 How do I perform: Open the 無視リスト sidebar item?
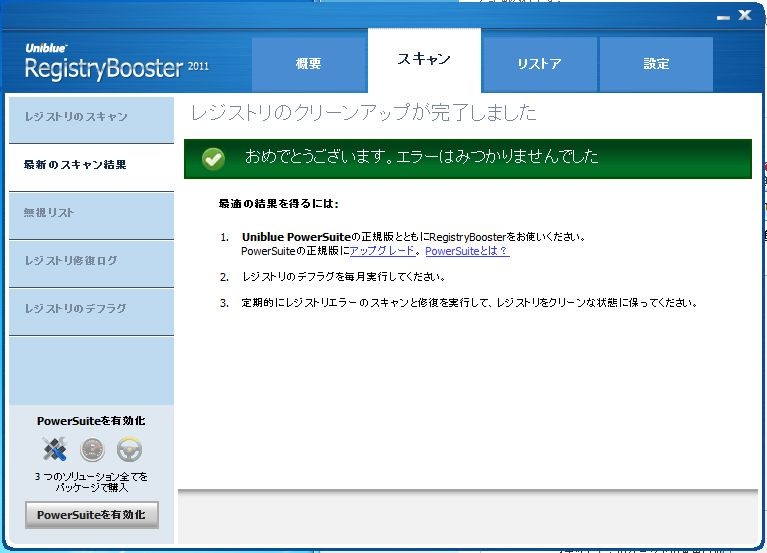click(91, 216)
